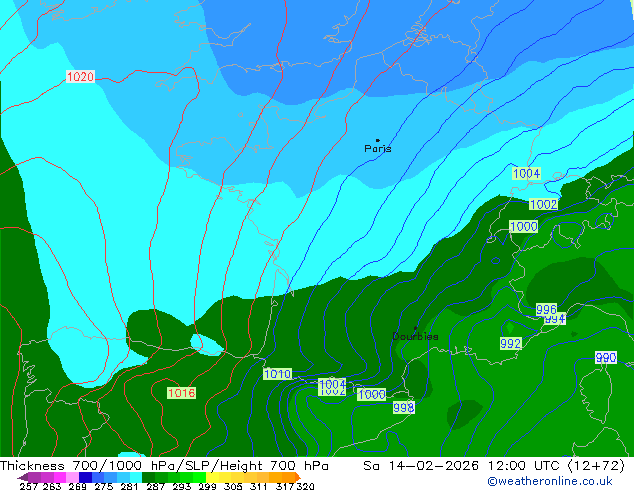Click the 990 pressure contour label

606,357
